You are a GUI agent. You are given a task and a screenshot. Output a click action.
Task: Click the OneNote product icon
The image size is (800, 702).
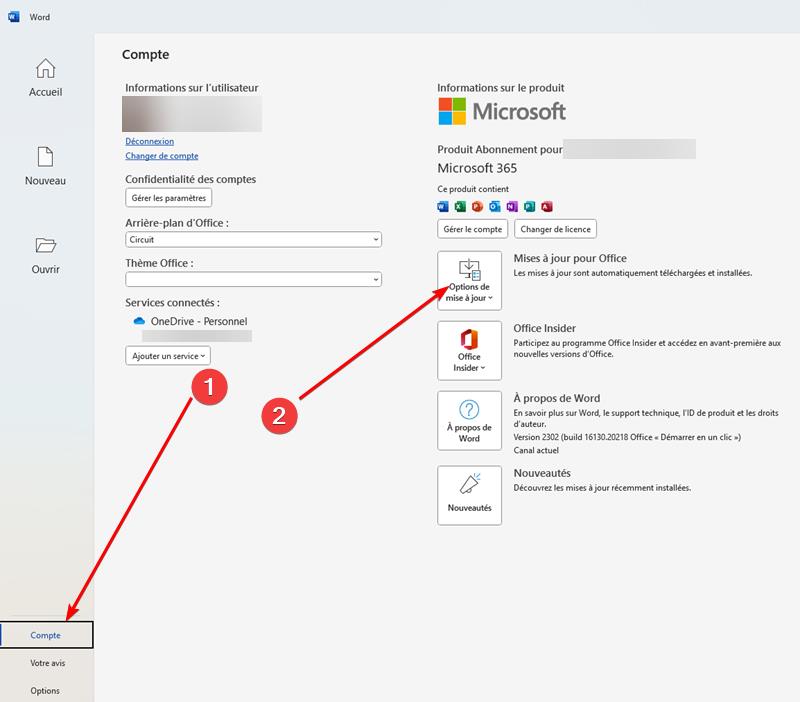[512, 206]
